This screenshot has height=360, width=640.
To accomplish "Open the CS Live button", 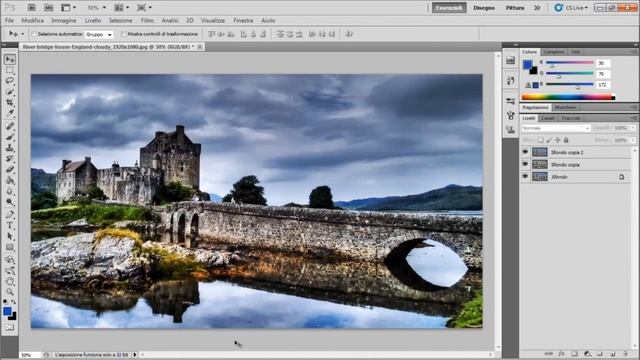I will click(571, 8).
